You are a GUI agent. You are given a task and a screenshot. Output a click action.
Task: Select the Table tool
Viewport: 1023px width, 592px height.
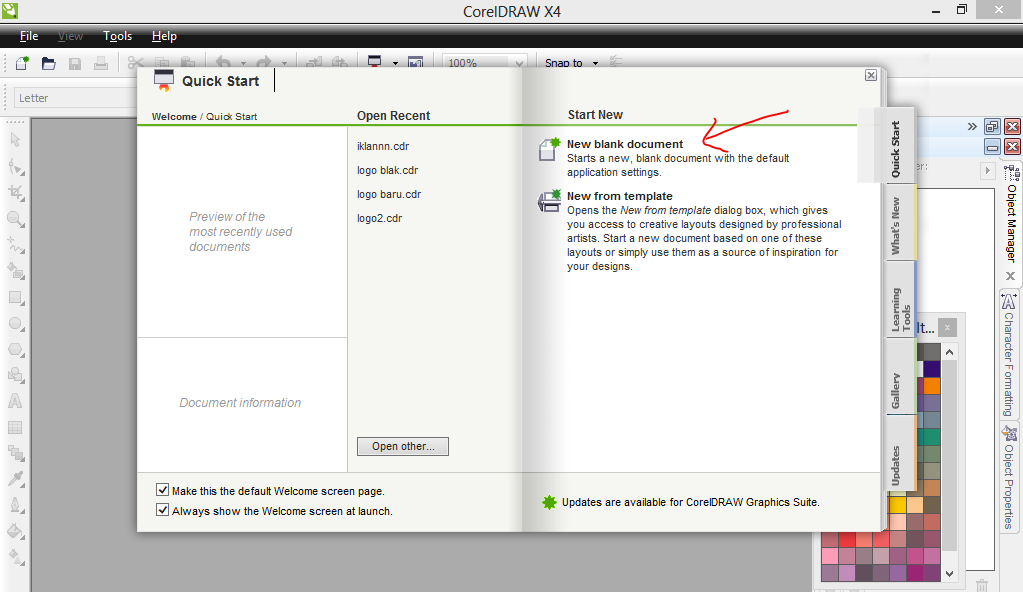click(x=15, y=428)
